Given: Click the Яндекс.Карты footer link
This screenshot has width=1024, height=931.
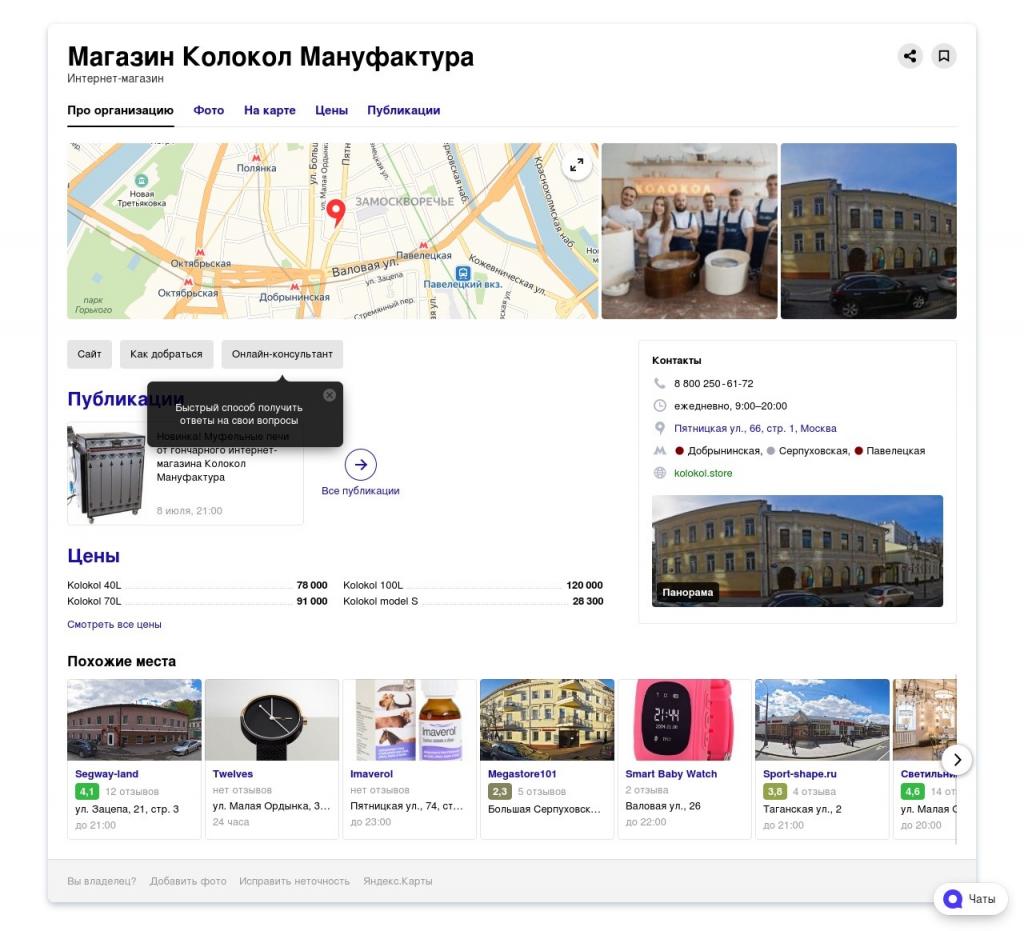Looking at the screenshot, I should tap(398, 881).
